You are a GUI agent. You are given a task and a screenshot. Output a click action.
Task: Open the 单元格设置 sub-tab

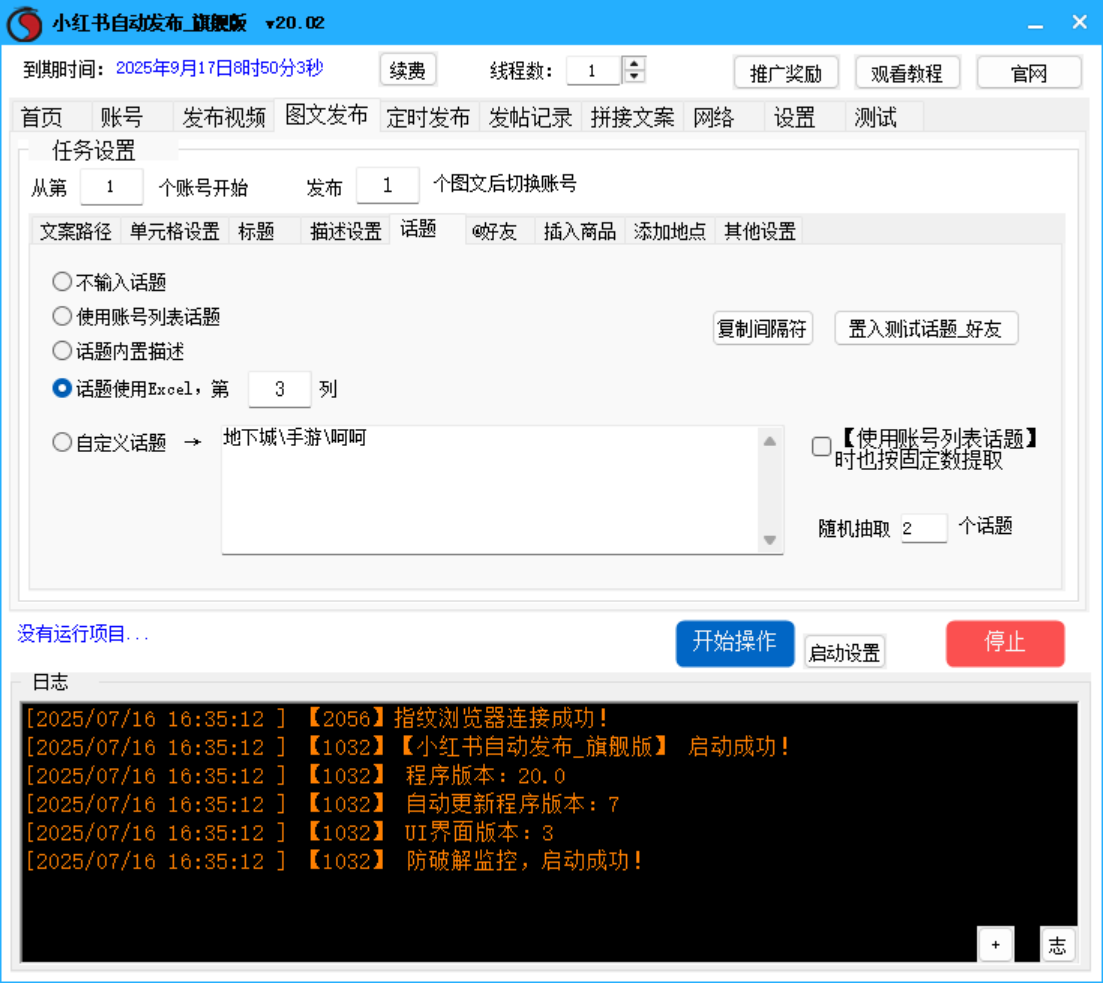click(174, 232)
